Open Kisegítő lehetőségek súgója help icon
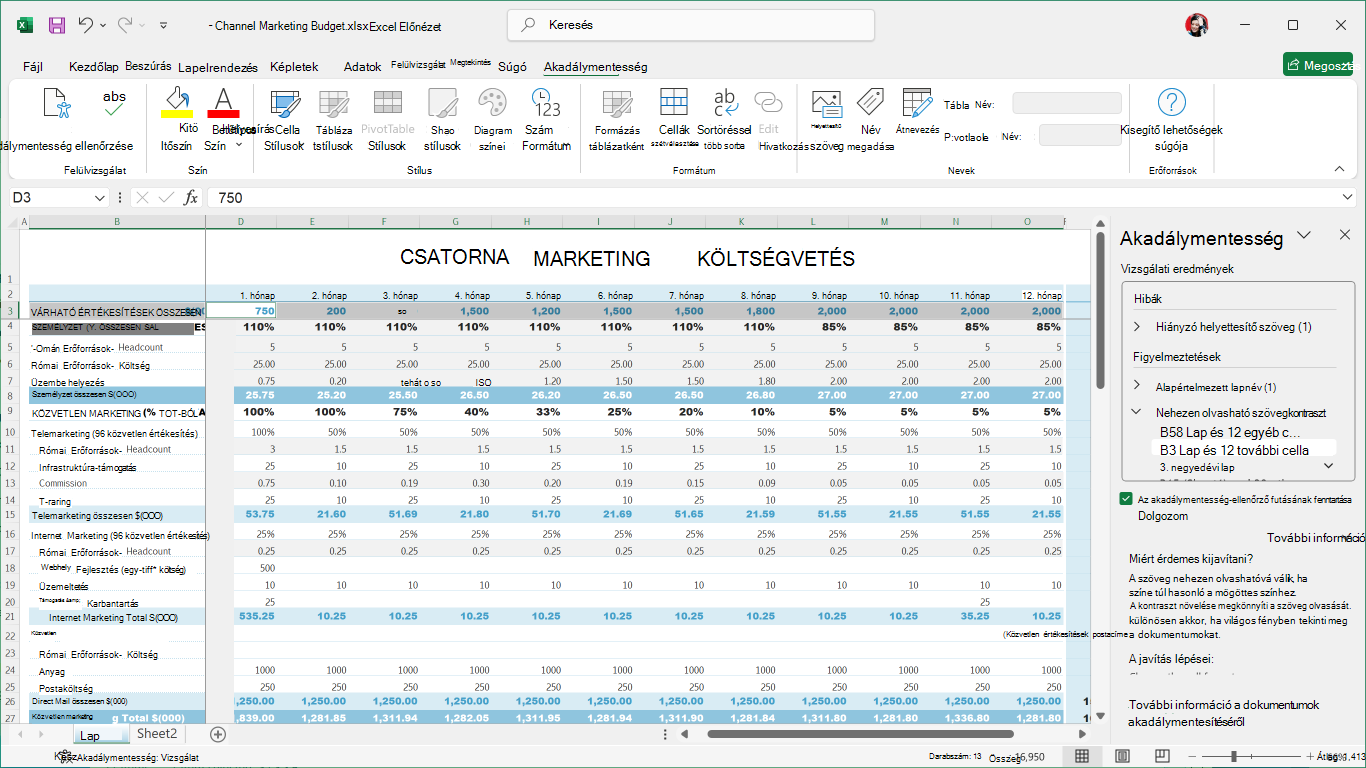Viewport: 1366px width, 768px height. click(x=1171, y=102)
